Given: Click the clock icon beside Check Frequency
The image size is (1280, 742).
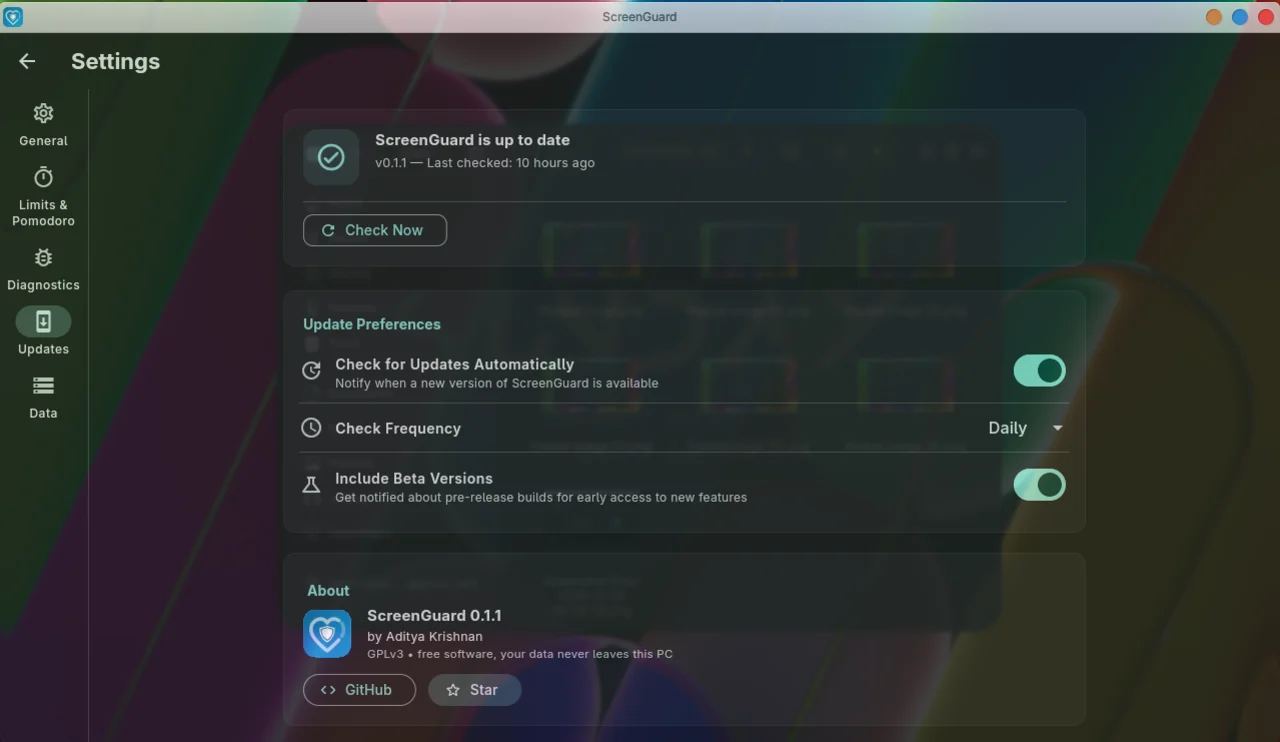Looking at the screenshot, I should 312,428.
